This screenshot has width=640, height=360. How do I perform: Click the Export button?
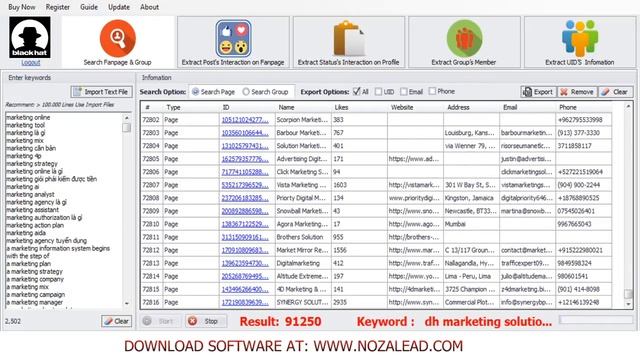pos(538,92)
